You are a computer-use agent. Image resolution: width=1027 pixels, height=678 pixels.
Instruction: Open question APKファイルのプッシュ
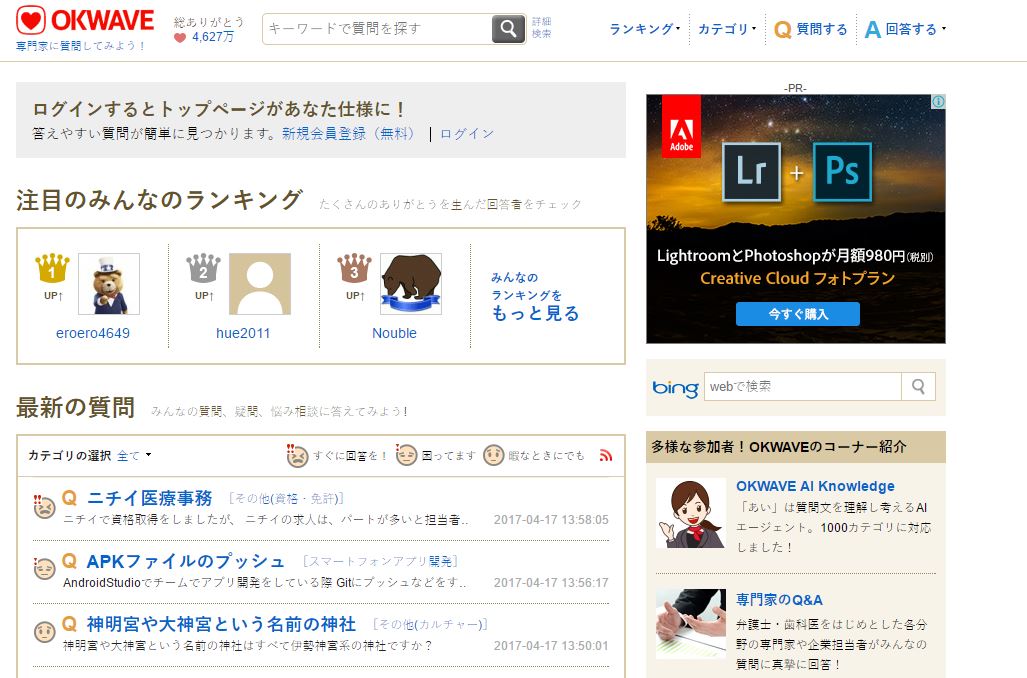click(x=186, y=561)
